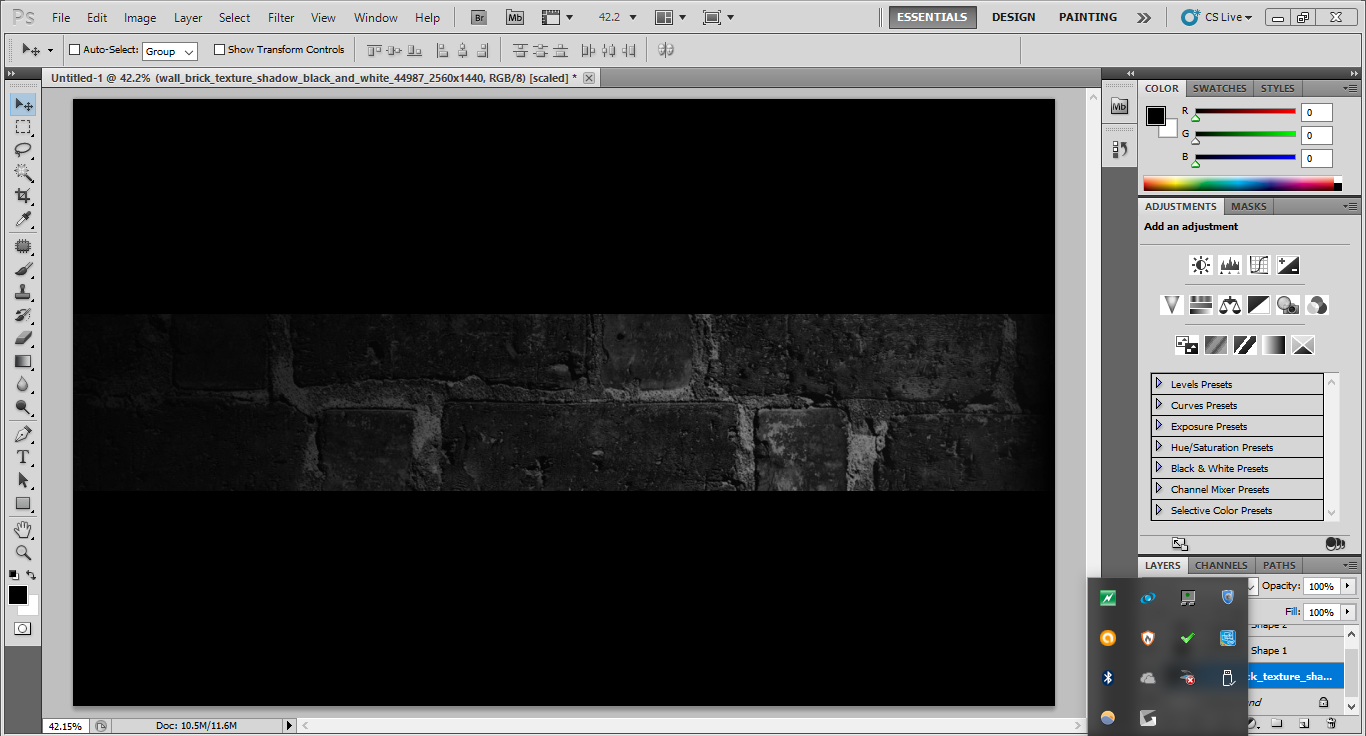Open the Arrange Documents dropdown
The width and height of the screenshot is (1366, 736).
pyautogui.click(x=670, y=18)
